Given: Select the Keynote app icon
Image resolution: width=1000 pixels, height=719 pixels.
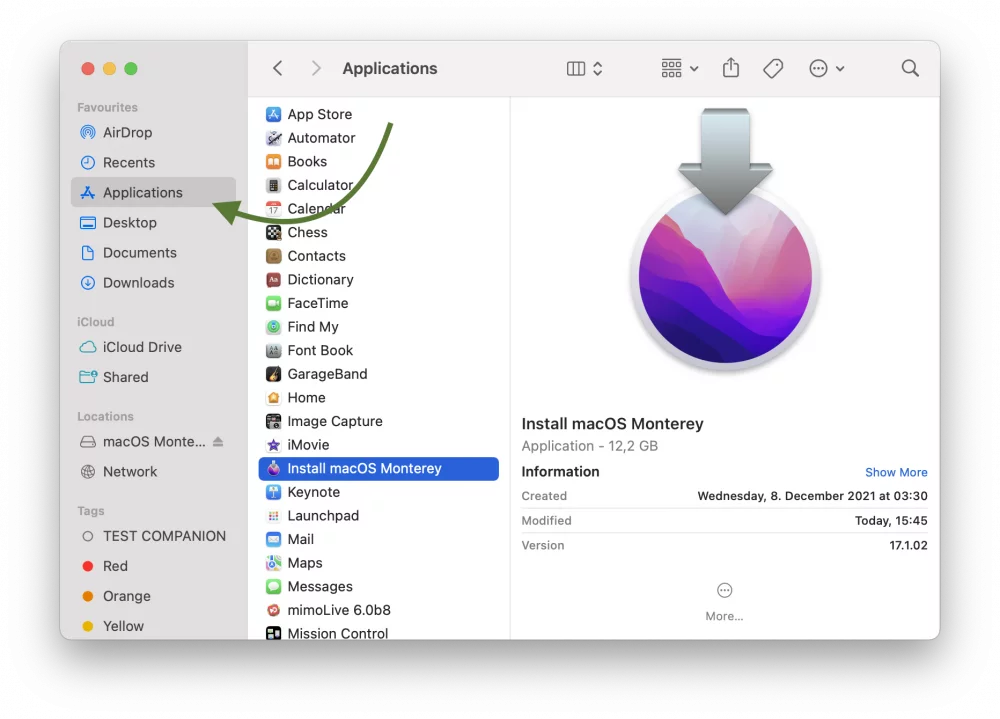Looking at the screenshot, I should pos(274,492).
